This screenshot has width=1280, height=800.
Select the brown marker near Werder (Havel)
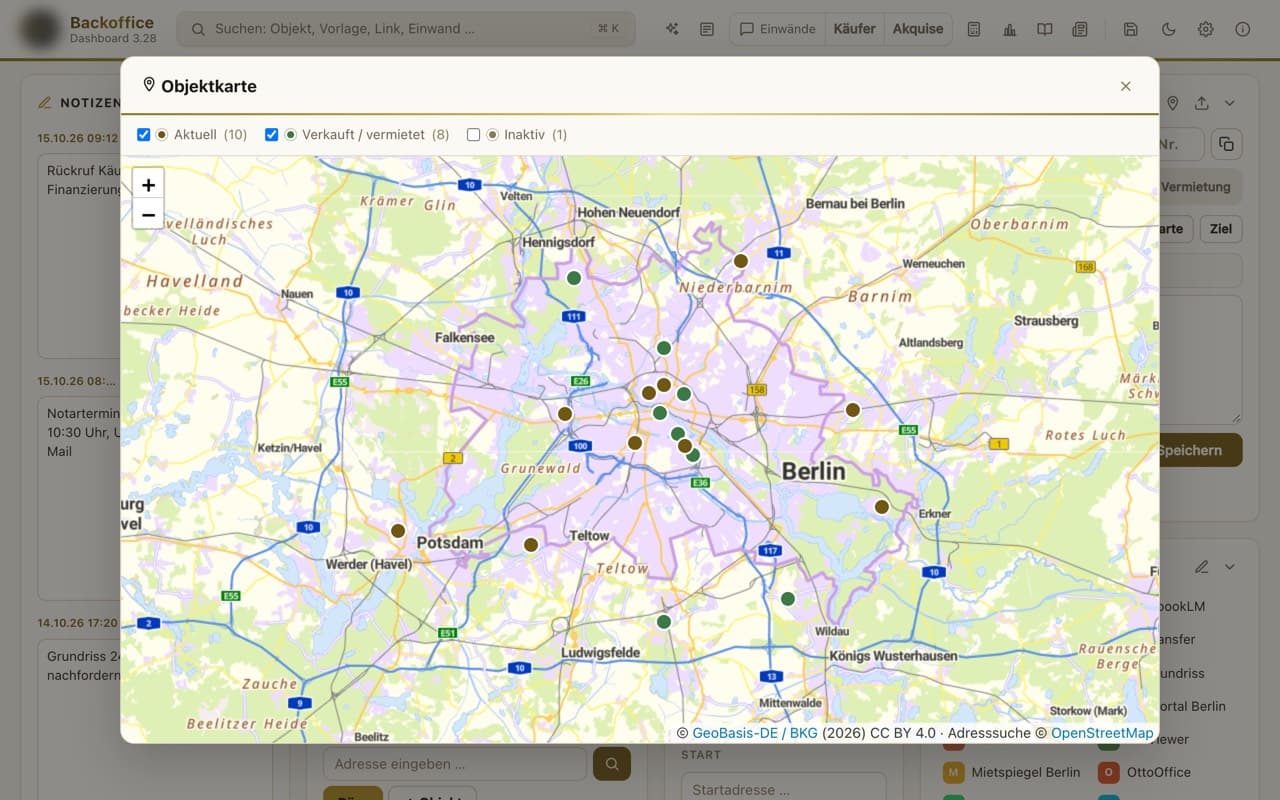(398, 531)
